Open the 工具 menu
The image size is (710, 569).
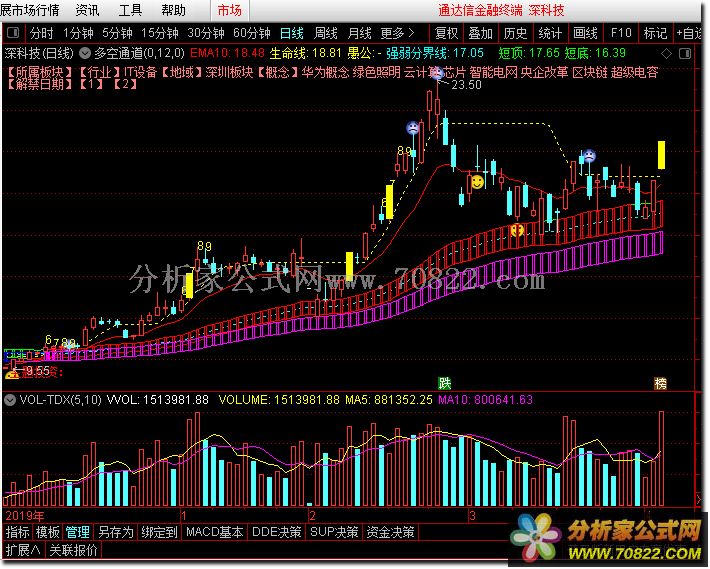pos(130,10)
